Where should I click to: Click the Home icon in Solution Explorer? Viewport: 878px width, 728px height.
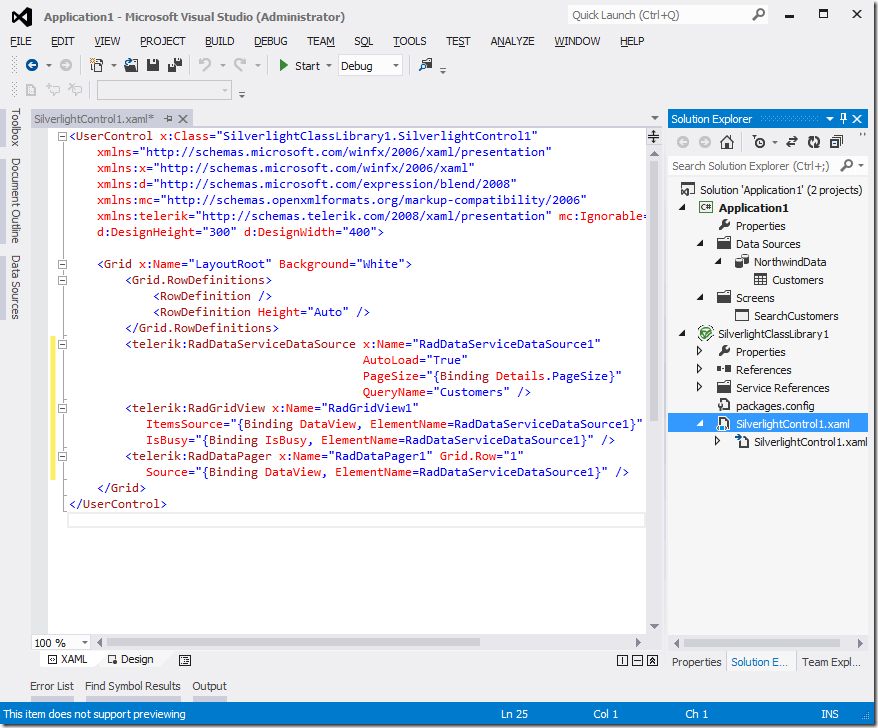(727, 142)
